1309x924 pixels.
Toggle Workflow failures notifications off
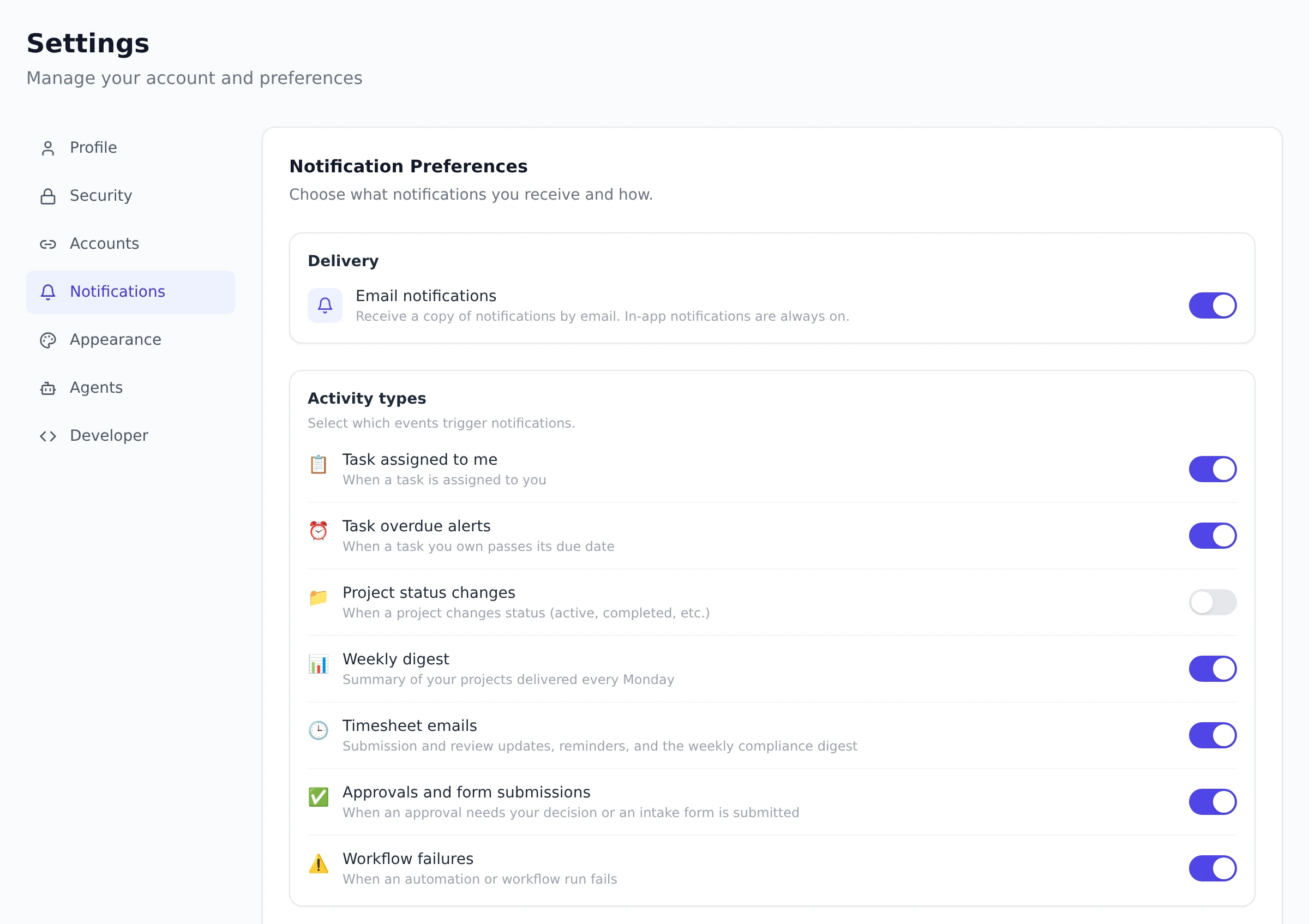[x=1212, y=868]
